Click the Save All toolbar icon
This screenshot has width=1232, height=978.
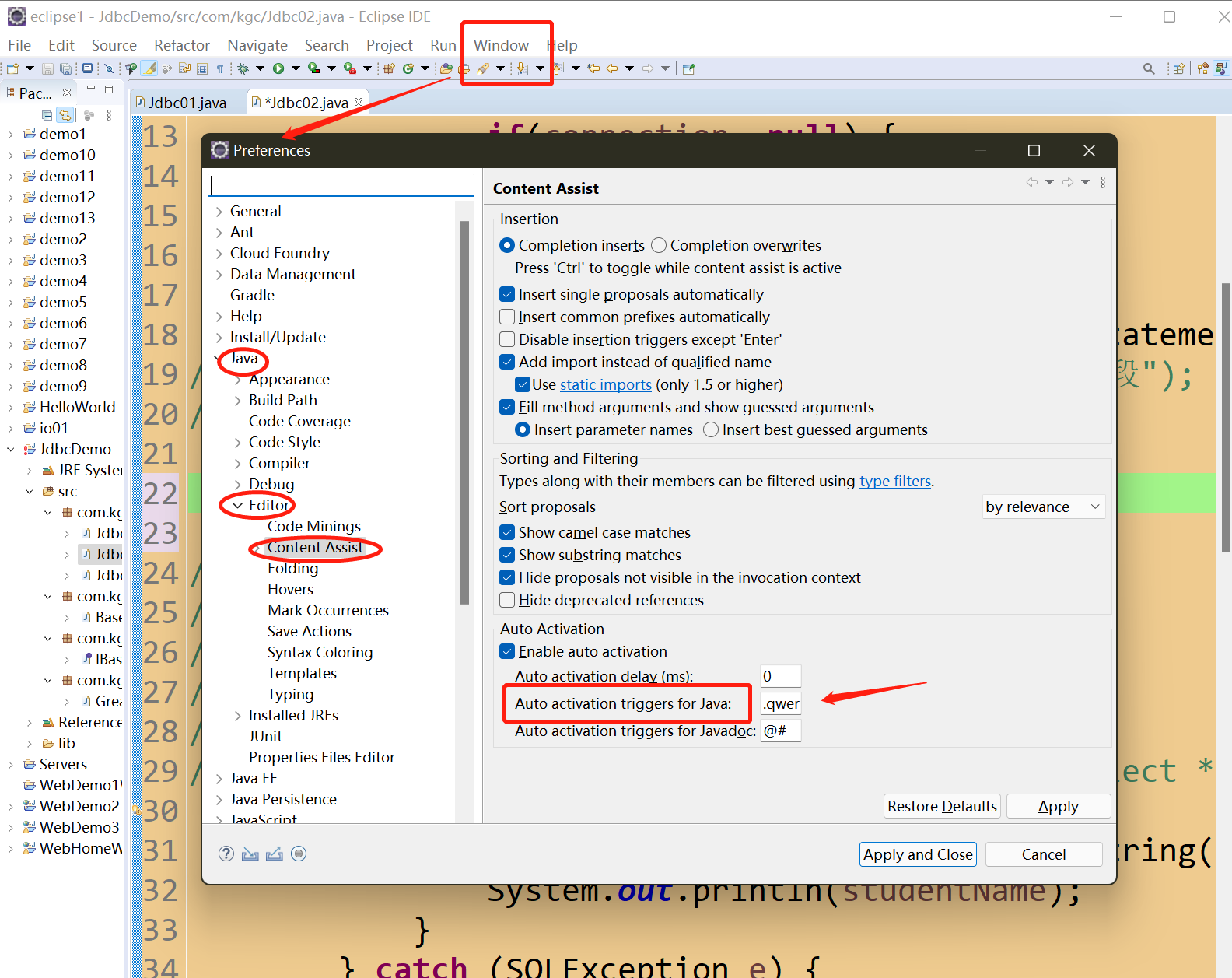65,68
